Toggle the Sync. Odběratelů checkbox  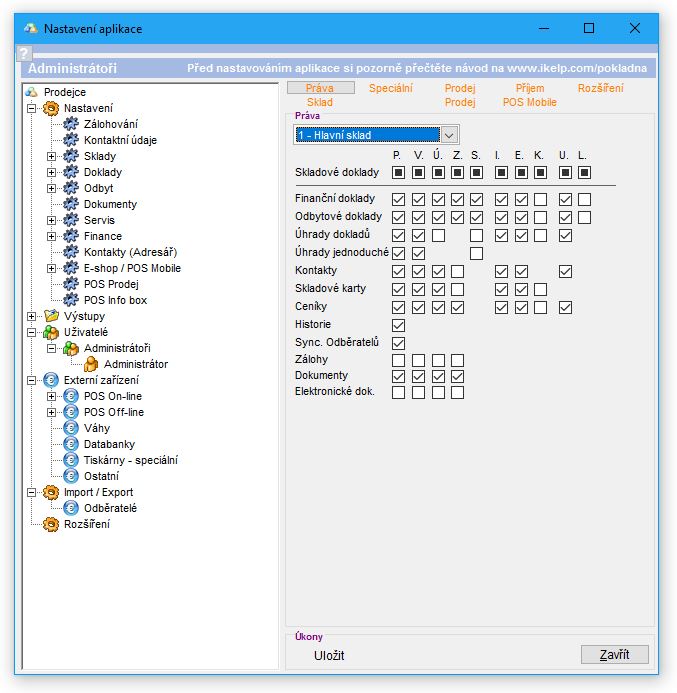(399, 343)
